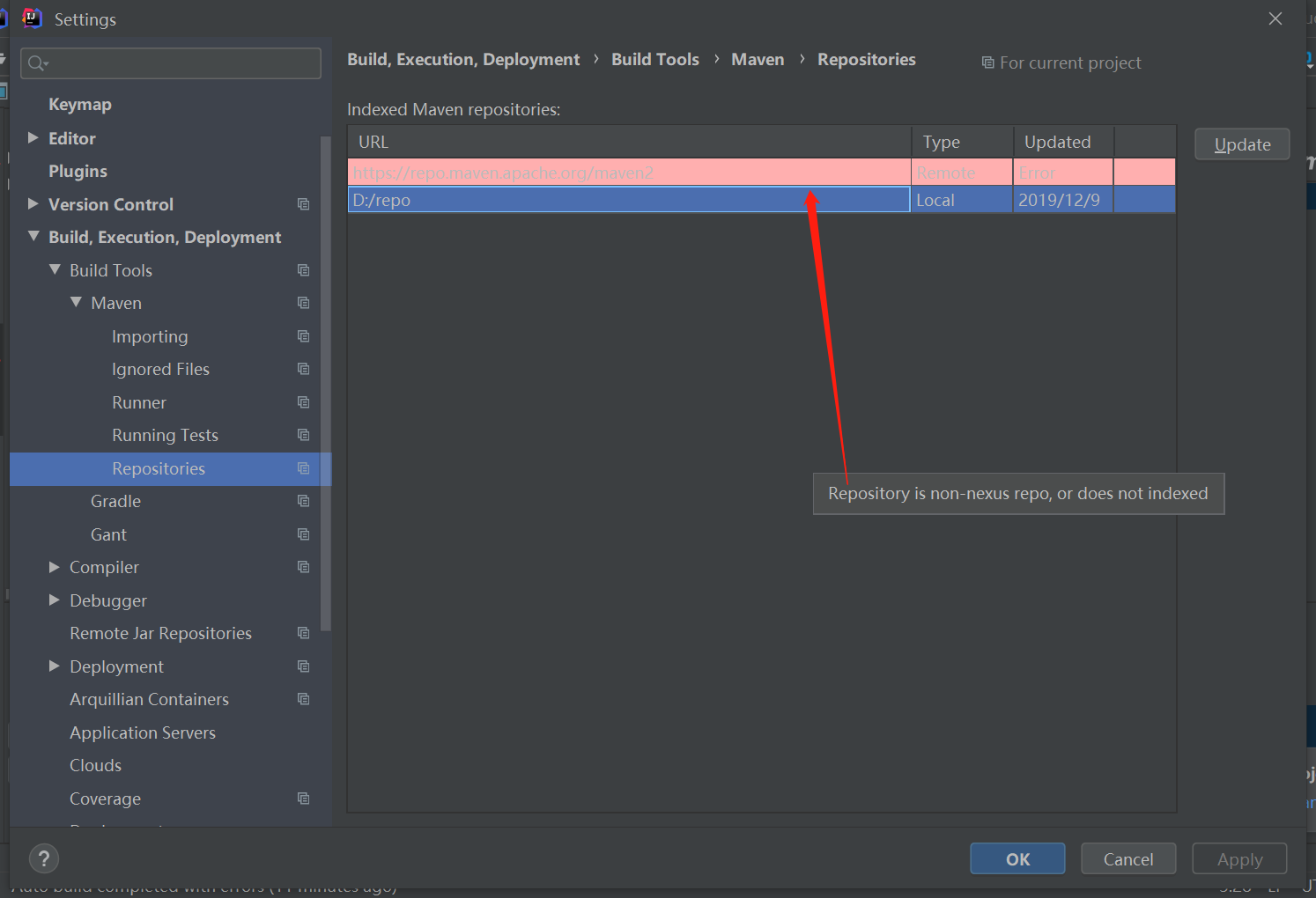Click the settings search field
Screen dimensions: 1316x898
coord(171,63)
